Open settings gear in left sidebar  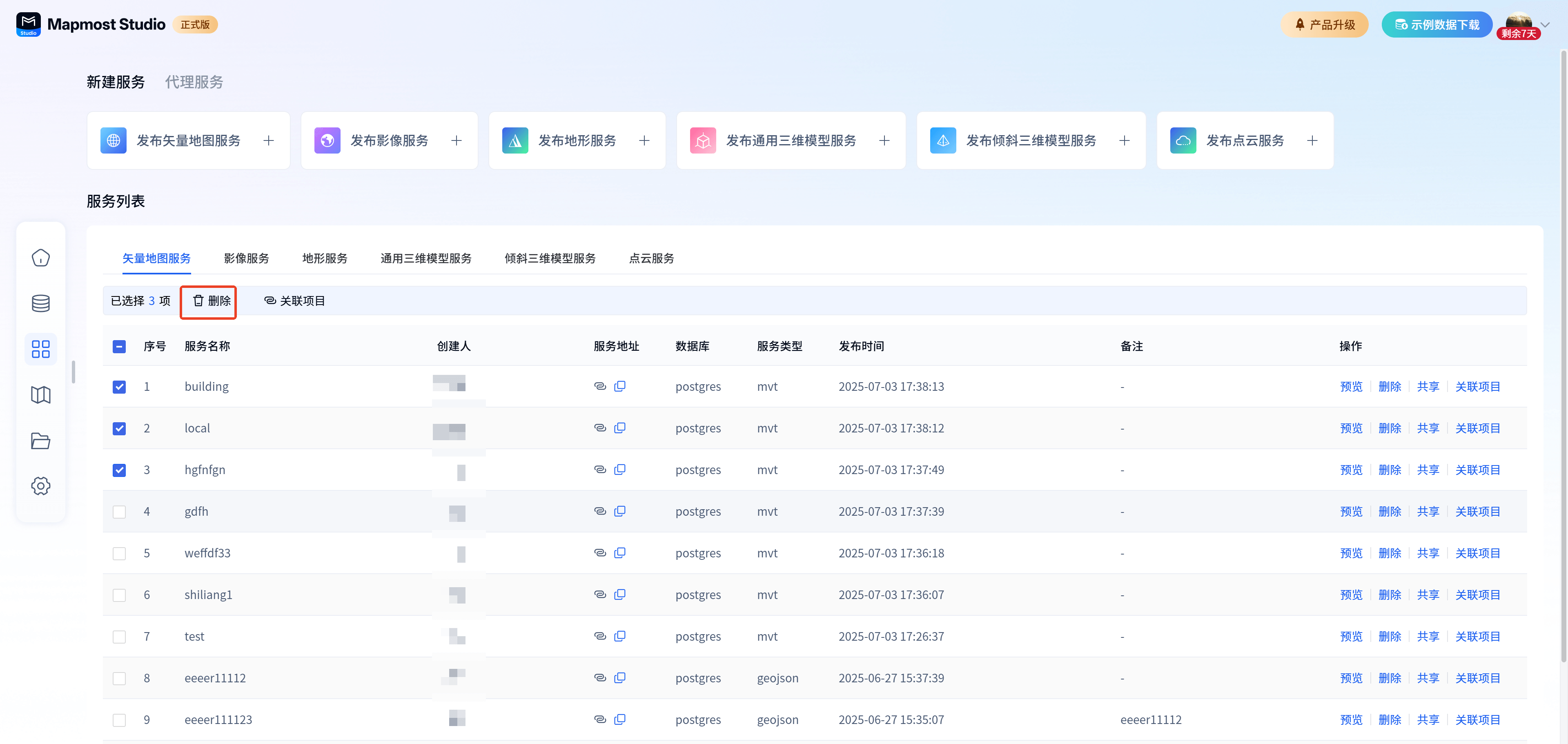[40, 486]
